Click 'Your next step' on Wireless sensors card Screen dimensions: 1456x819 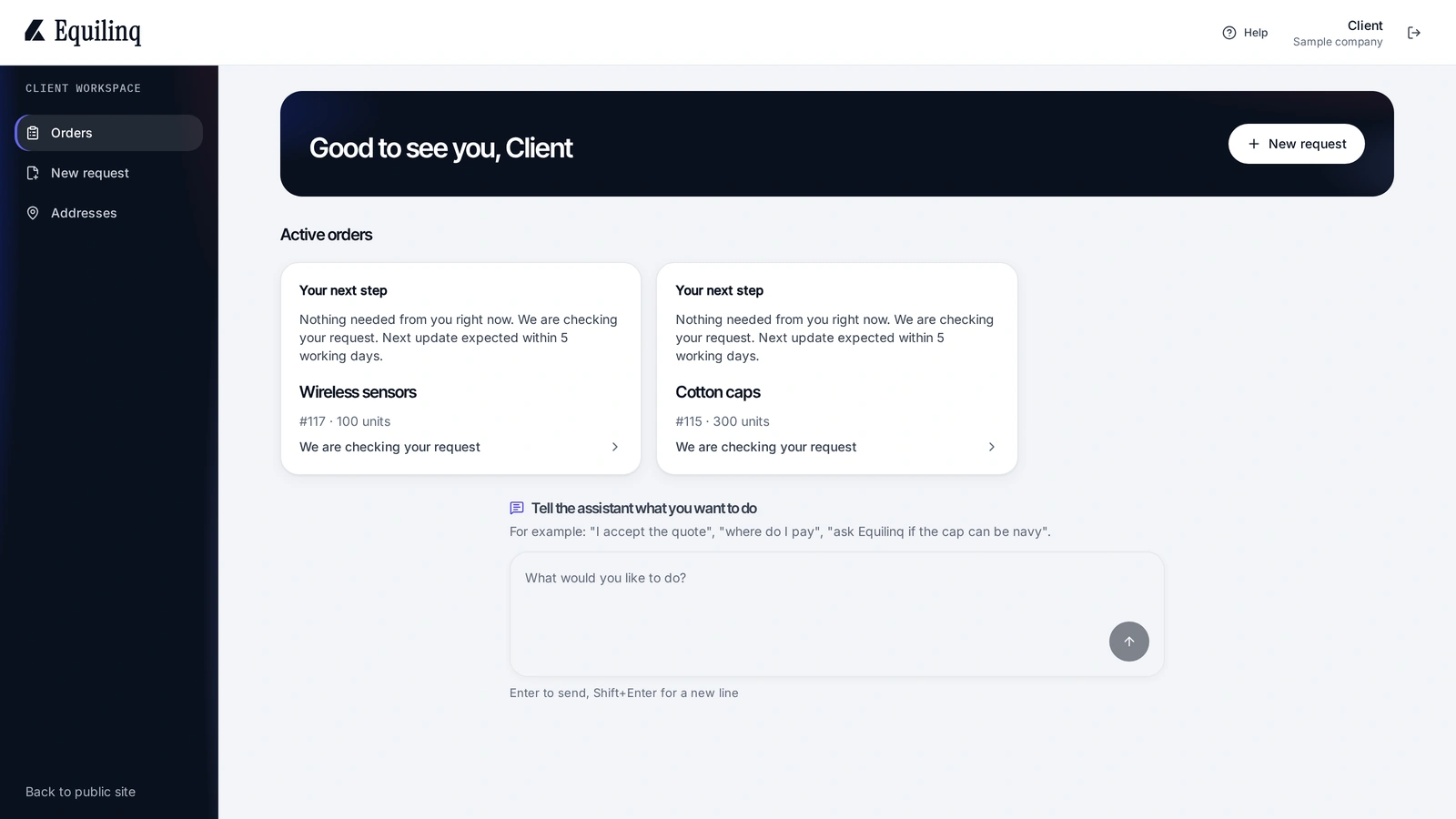343,290
